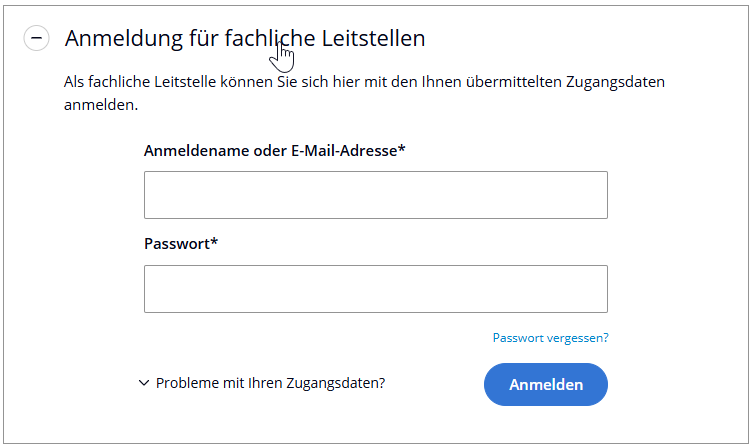754x447 pixels.
Task: Select the username or e-mail text box
Action: (x=375, y=195)
